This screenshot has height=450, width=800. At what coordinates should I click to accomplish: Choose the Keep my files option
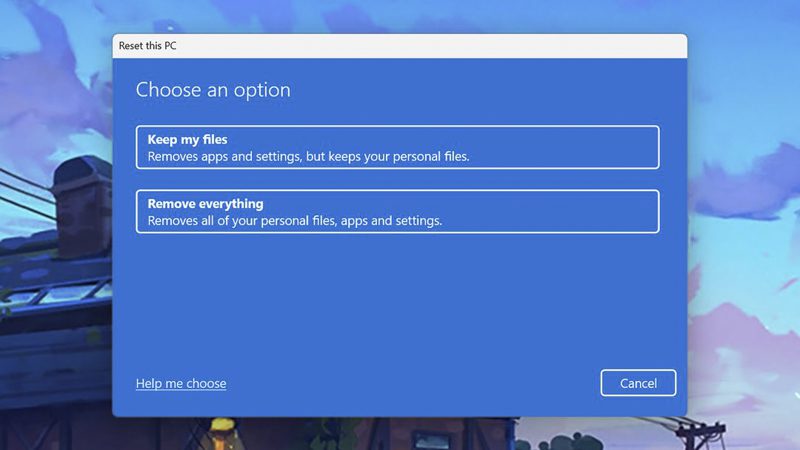[x=397, y=147]
